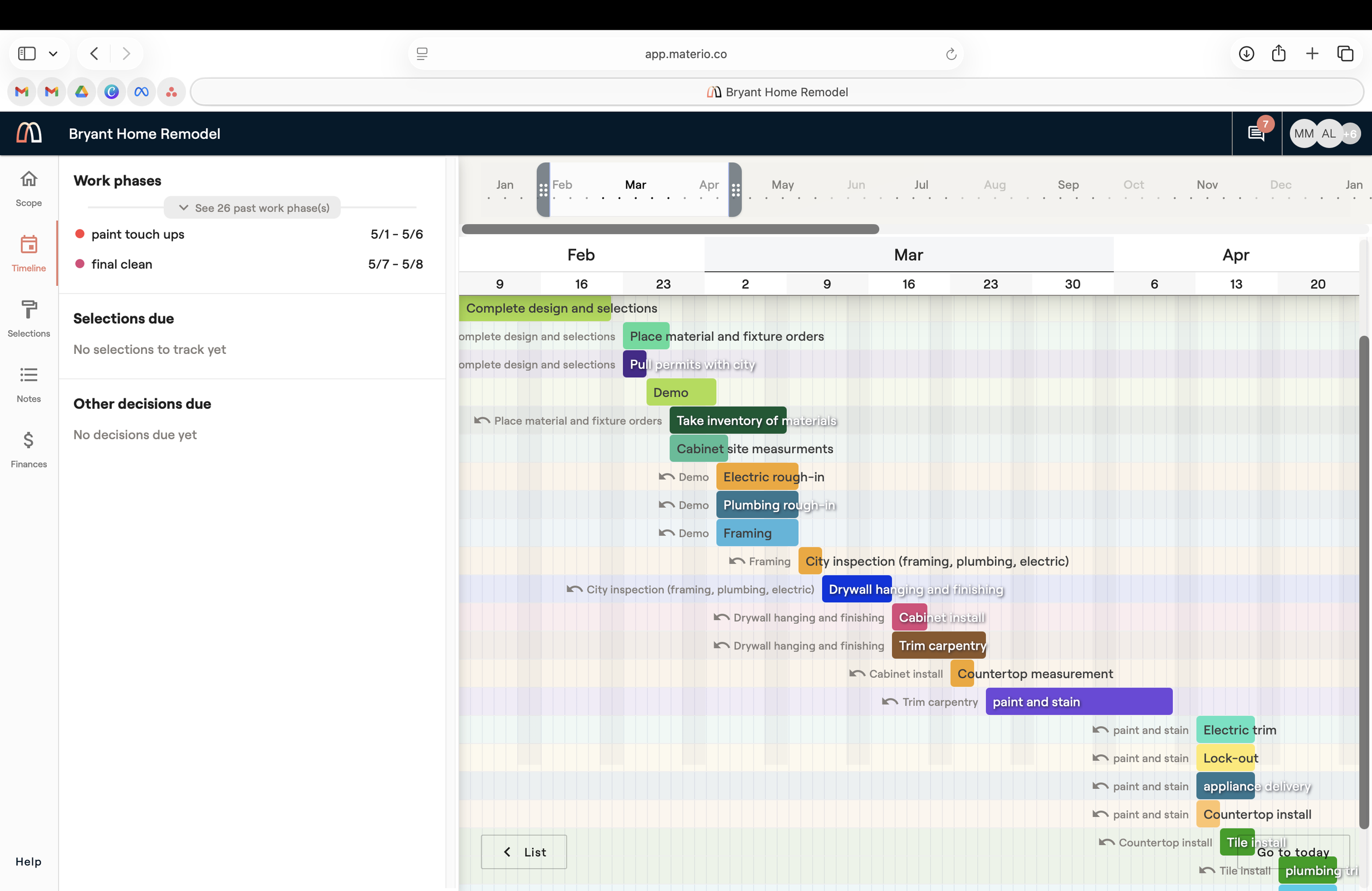The width and height of the screenshot is (1372, 891).
Task: Click the List button
Action: [524, 851]
